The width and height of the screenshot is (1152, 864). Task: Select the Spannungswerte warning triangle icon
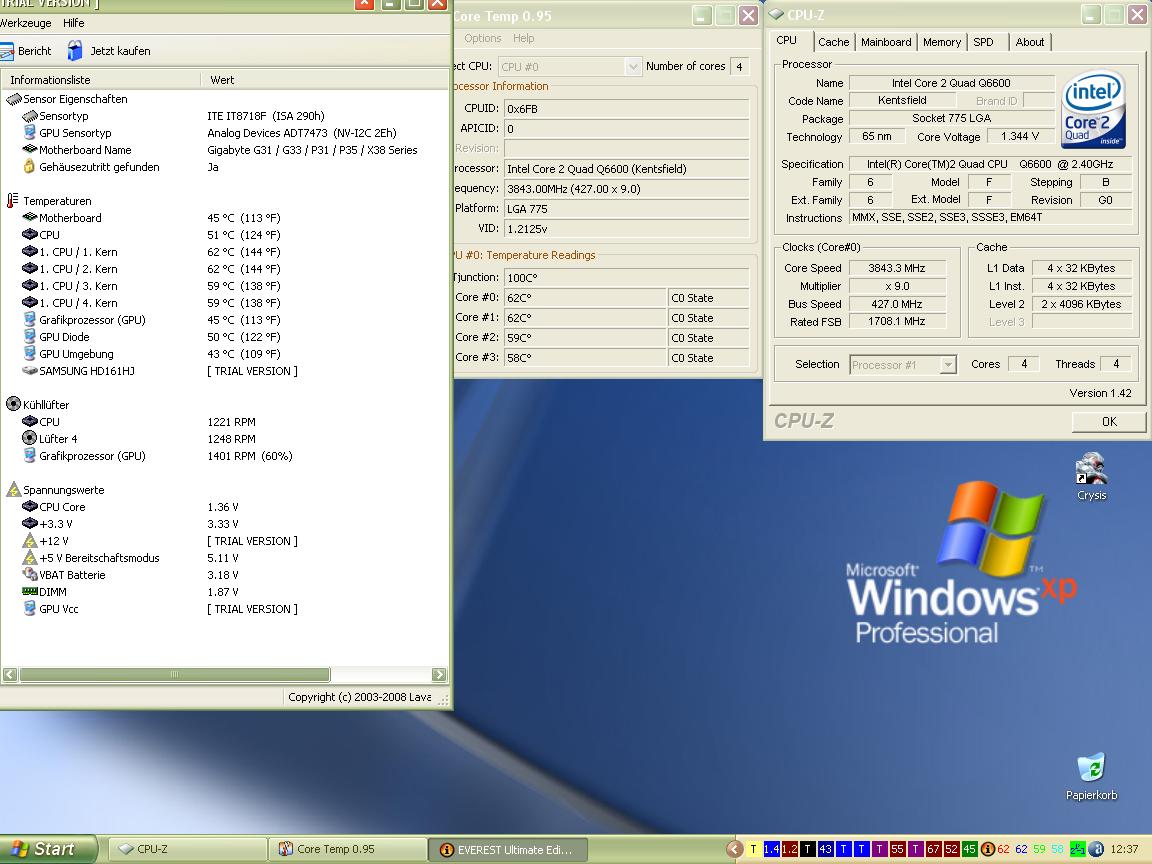(13, 489)
